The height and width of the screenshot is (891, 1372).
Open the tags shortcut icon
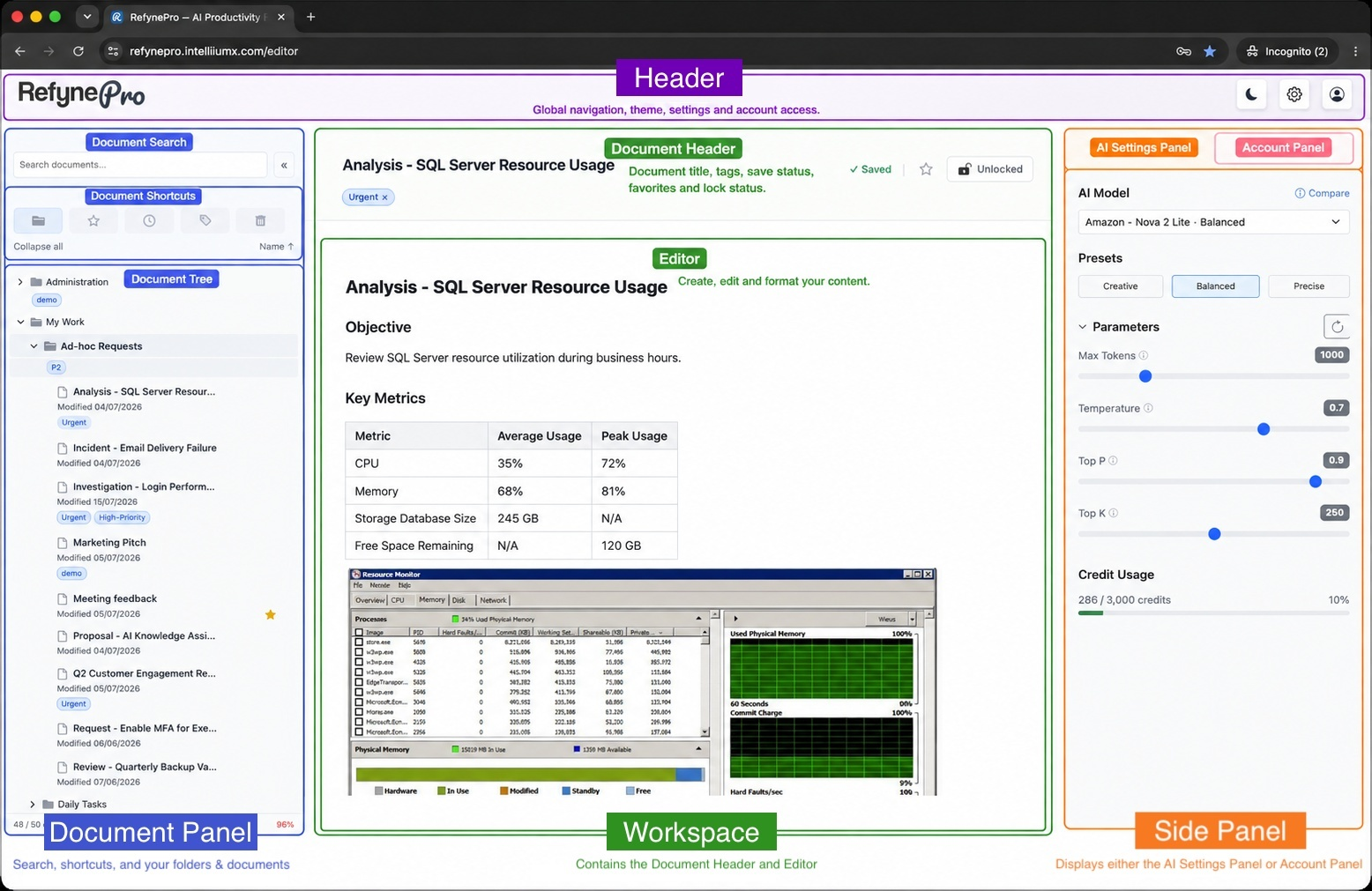pos(205,220)
